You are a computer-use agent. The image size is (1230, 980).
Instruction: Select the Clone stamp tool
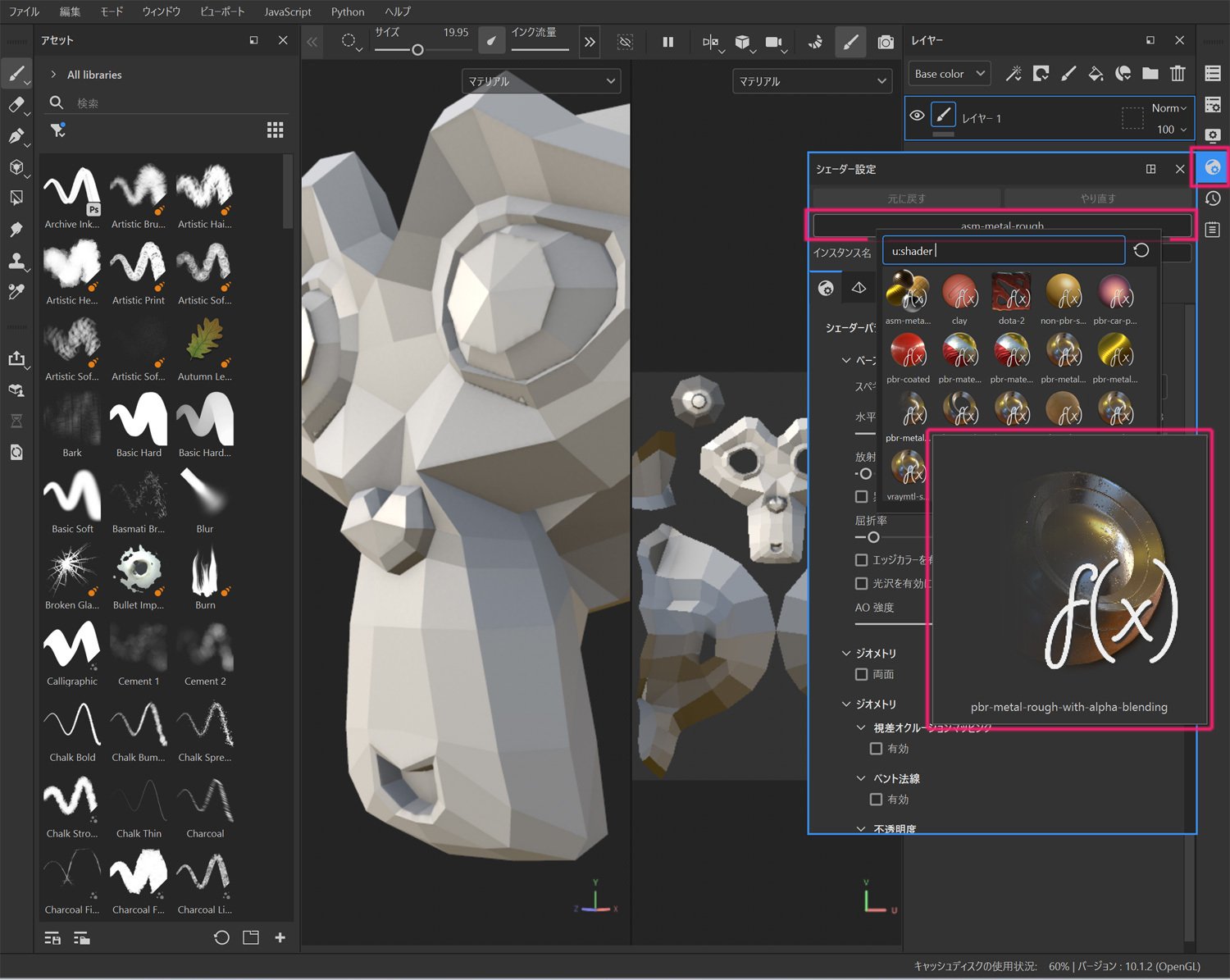coord(16,261)
